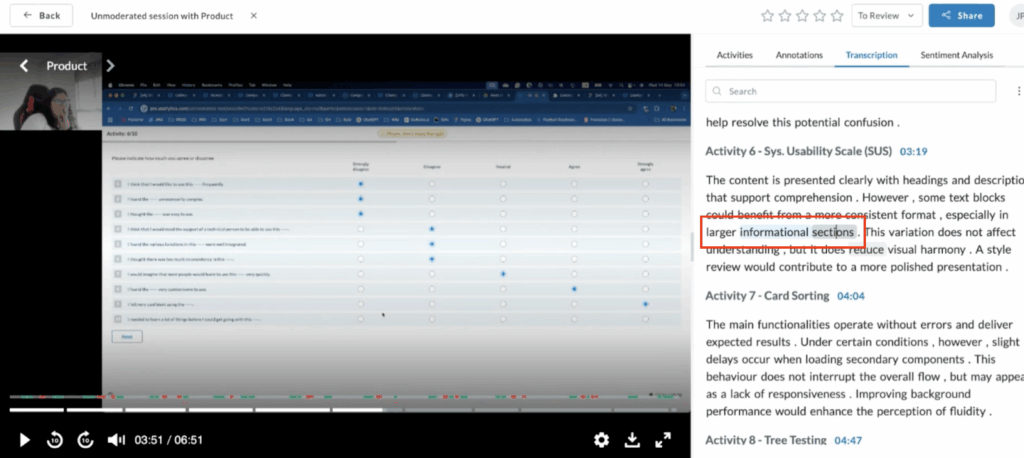Set rating to three stars
This screenshot has height=458, width=1024.
coord(802,16)
